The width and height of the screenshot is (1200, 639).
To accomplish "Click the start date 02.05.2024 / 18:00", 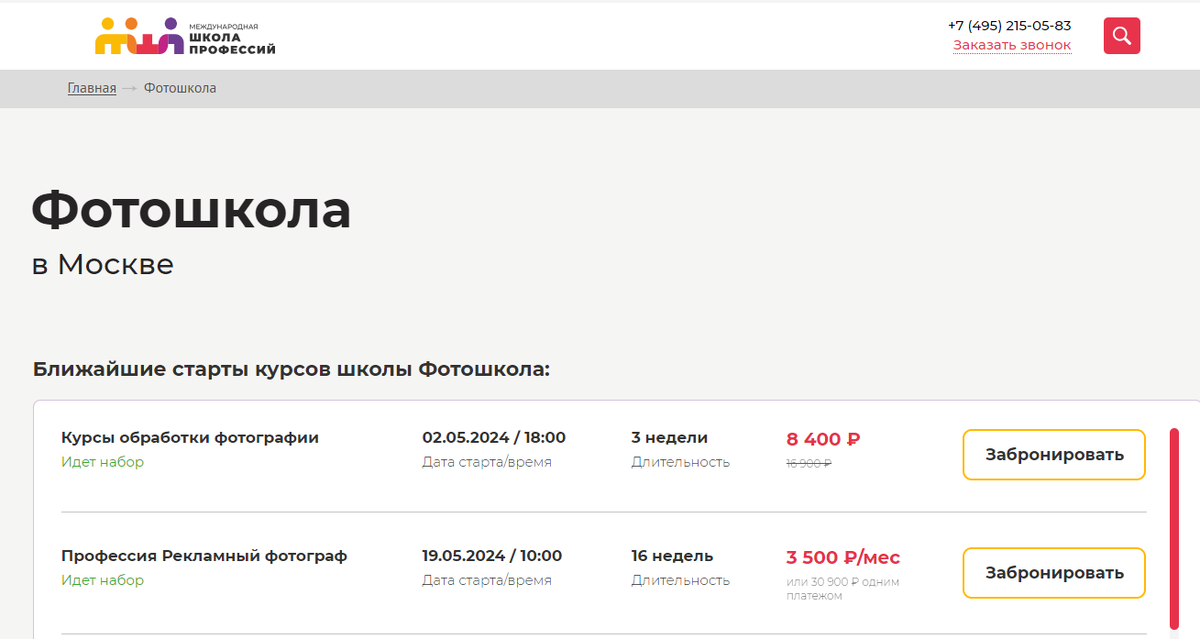I will pos(494,437).
